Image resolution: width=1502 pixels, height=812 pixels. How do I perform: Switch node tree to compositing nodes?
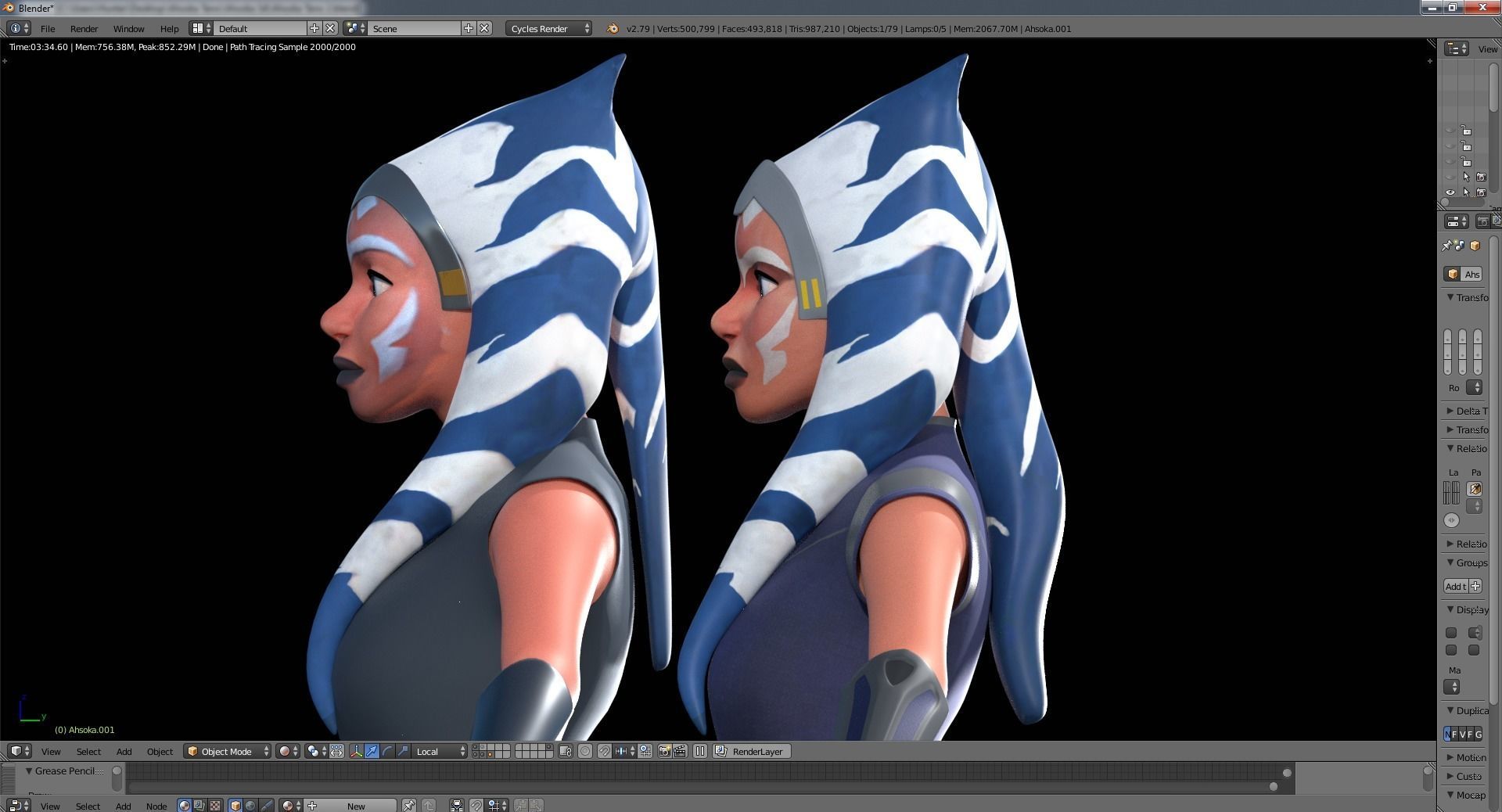pyautogui.click(x=199, y=806)
